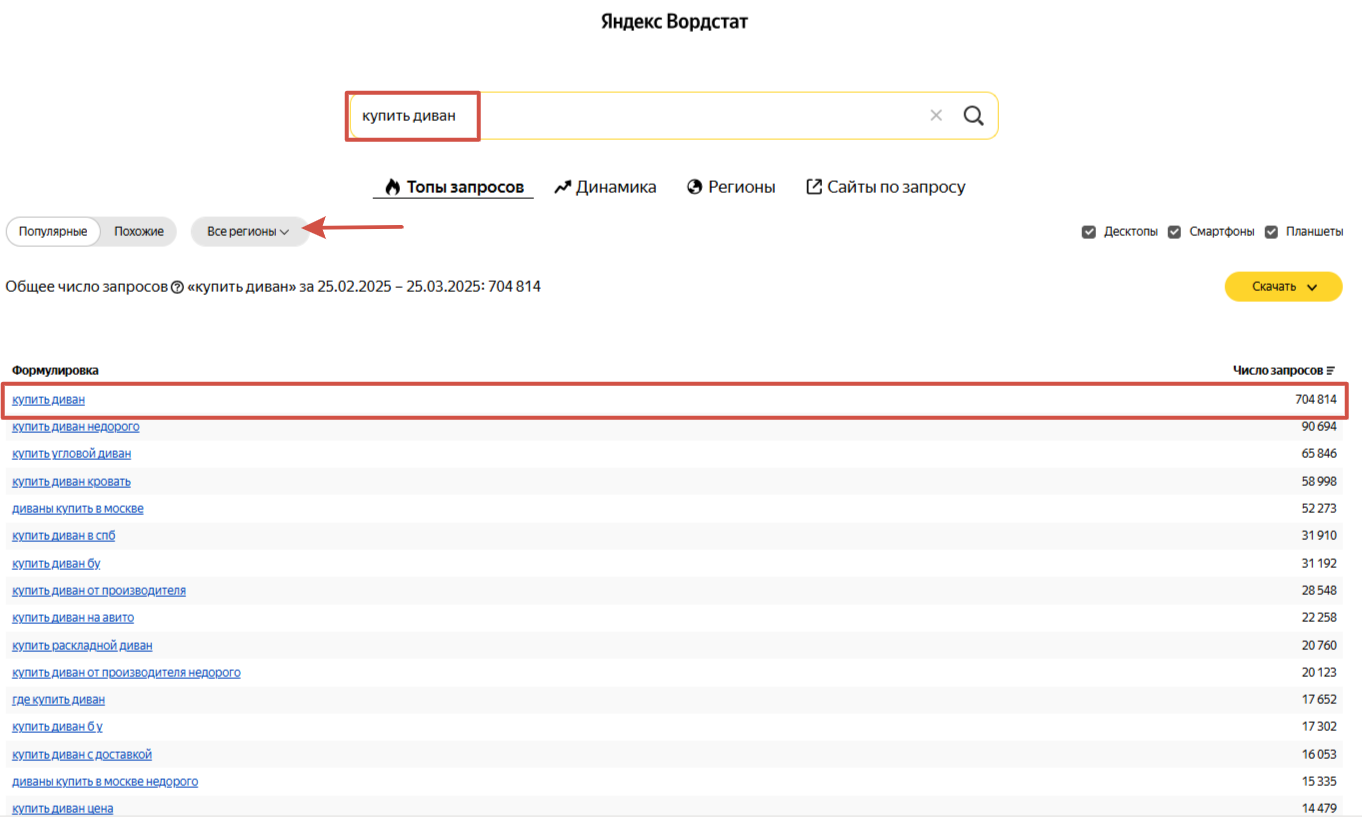1362x820 pixels.
Task: Click the купить диван недорого link
Action: 75,427
